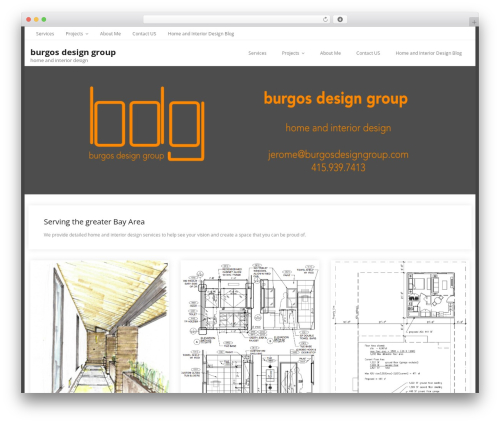Click the phone number 415.939.7413
The image size is (500, 423).
coord(338,167)
